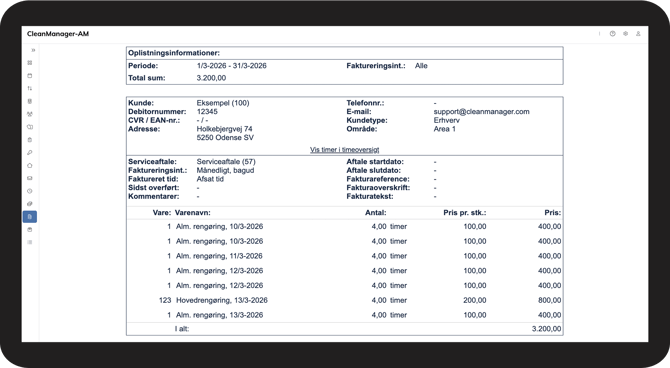Click the 'I alt:' total 3.200,00
The width and height of the screenshot is (670, 368).
tap(547, 329)
